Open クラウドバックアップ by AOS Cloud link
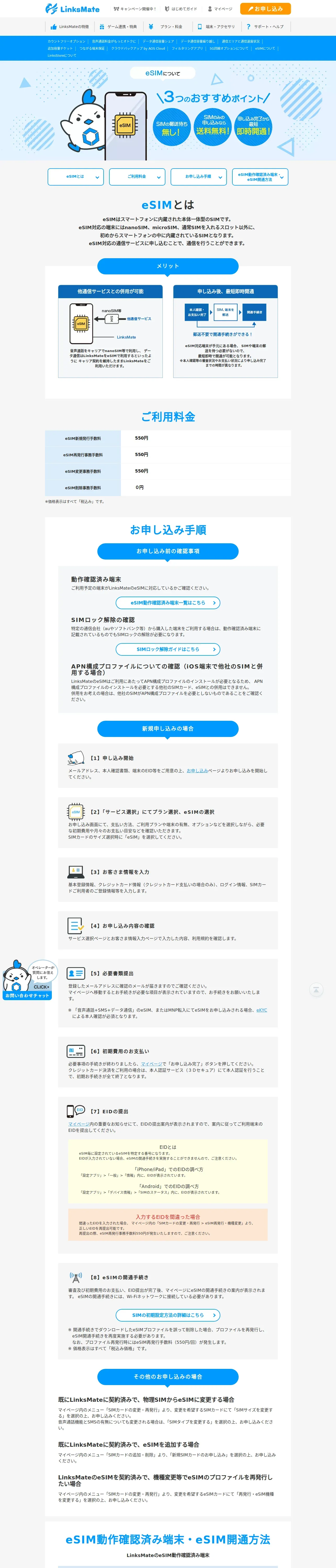336x1568 pixels. point(138,48)
